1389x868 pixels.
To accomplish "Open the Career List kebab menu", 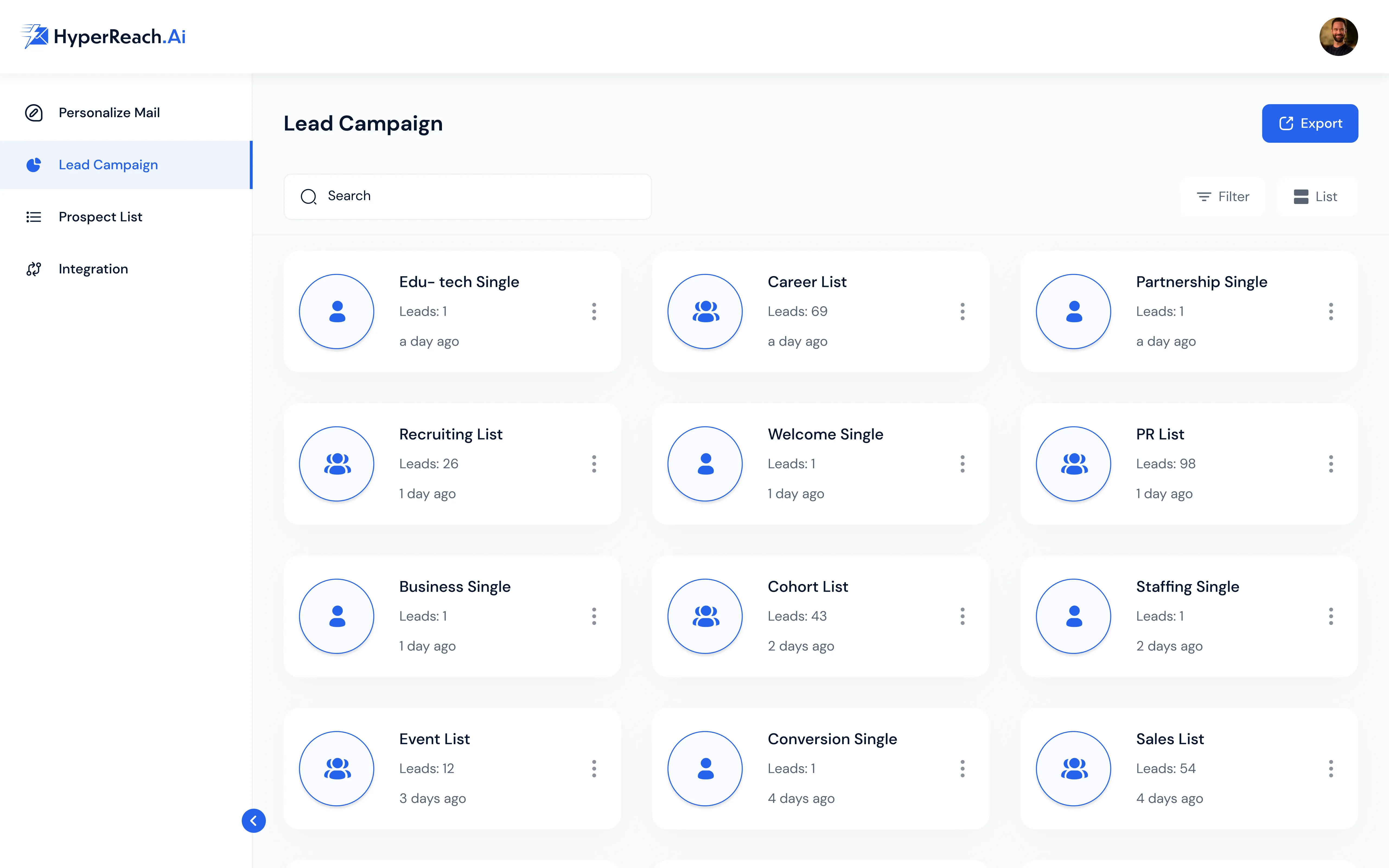I will tap(963, 312).
